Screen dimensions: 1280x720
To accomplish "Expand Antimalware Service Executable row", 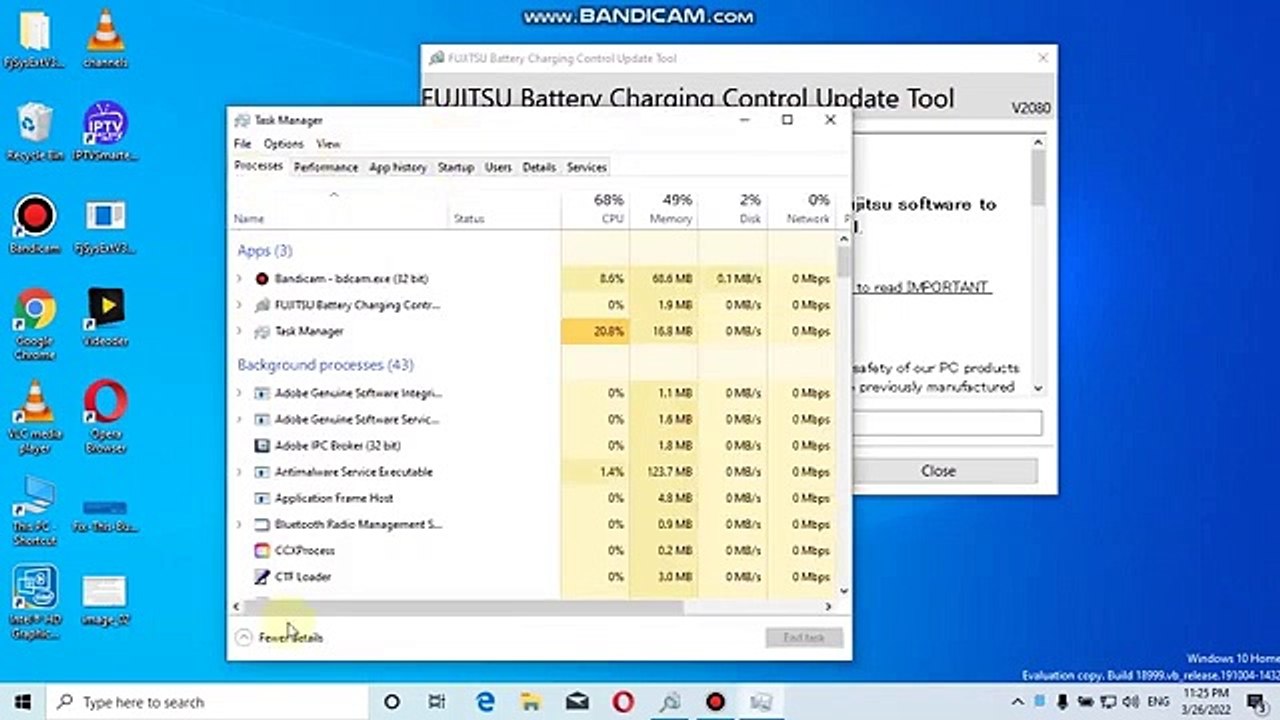I will (x=239, y=472).
